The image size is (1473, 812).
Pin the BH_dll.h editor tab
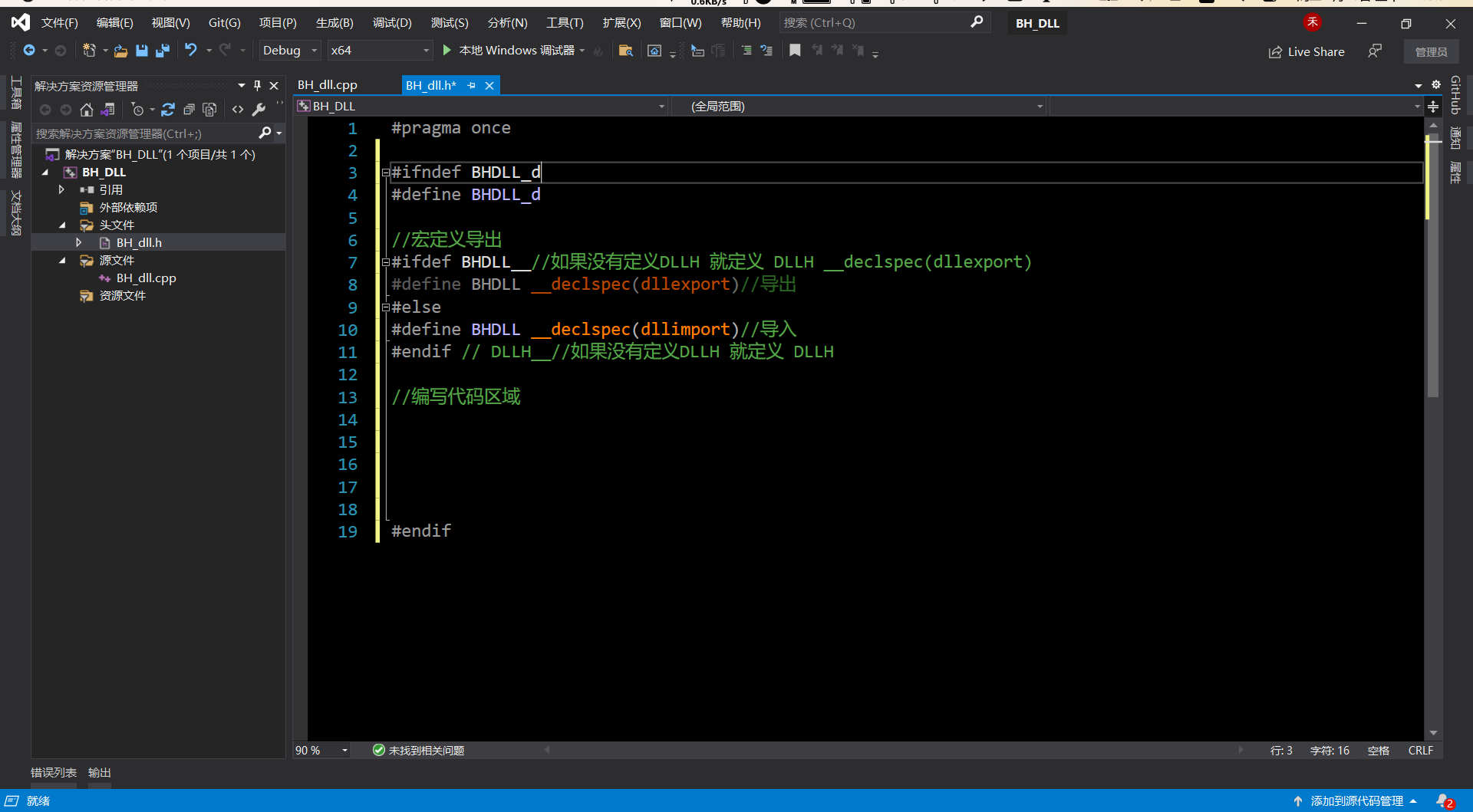(x=472, y=85)
